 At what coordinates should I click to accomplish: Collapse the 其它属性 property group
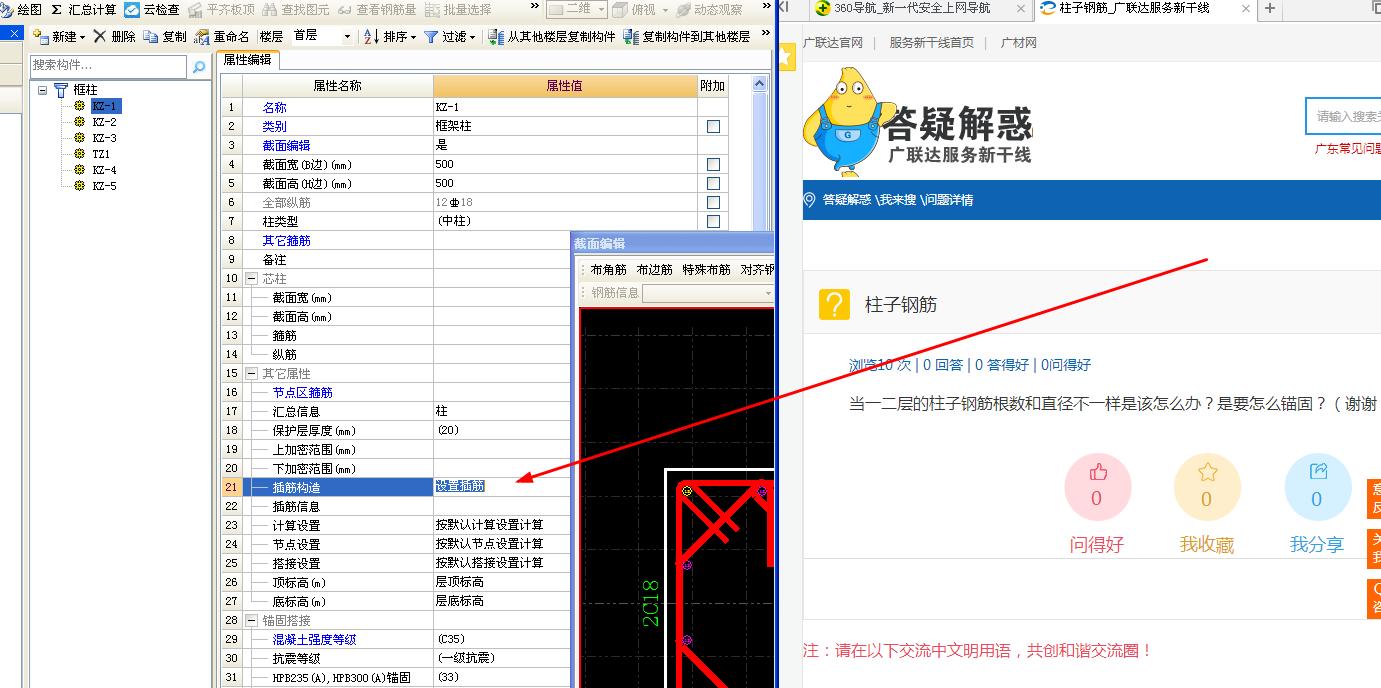tap(251, 373)
